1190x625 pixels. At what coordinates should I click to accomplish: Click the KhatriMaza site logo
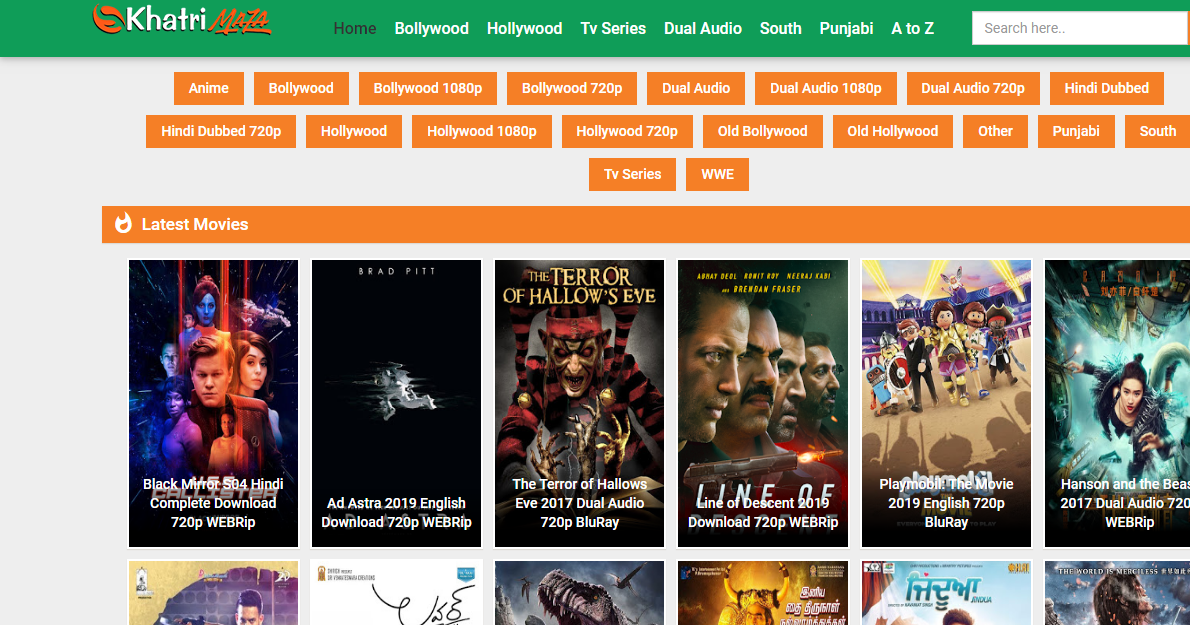coord(181,19)
